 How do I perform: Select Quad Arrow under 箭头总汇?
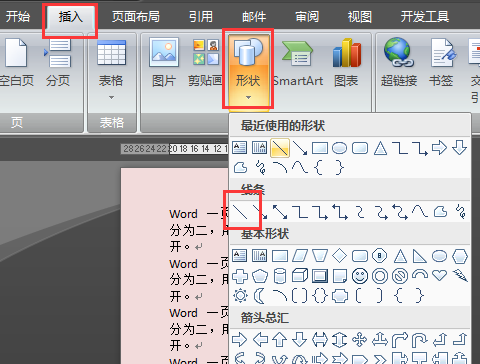[x=360, y=340]
